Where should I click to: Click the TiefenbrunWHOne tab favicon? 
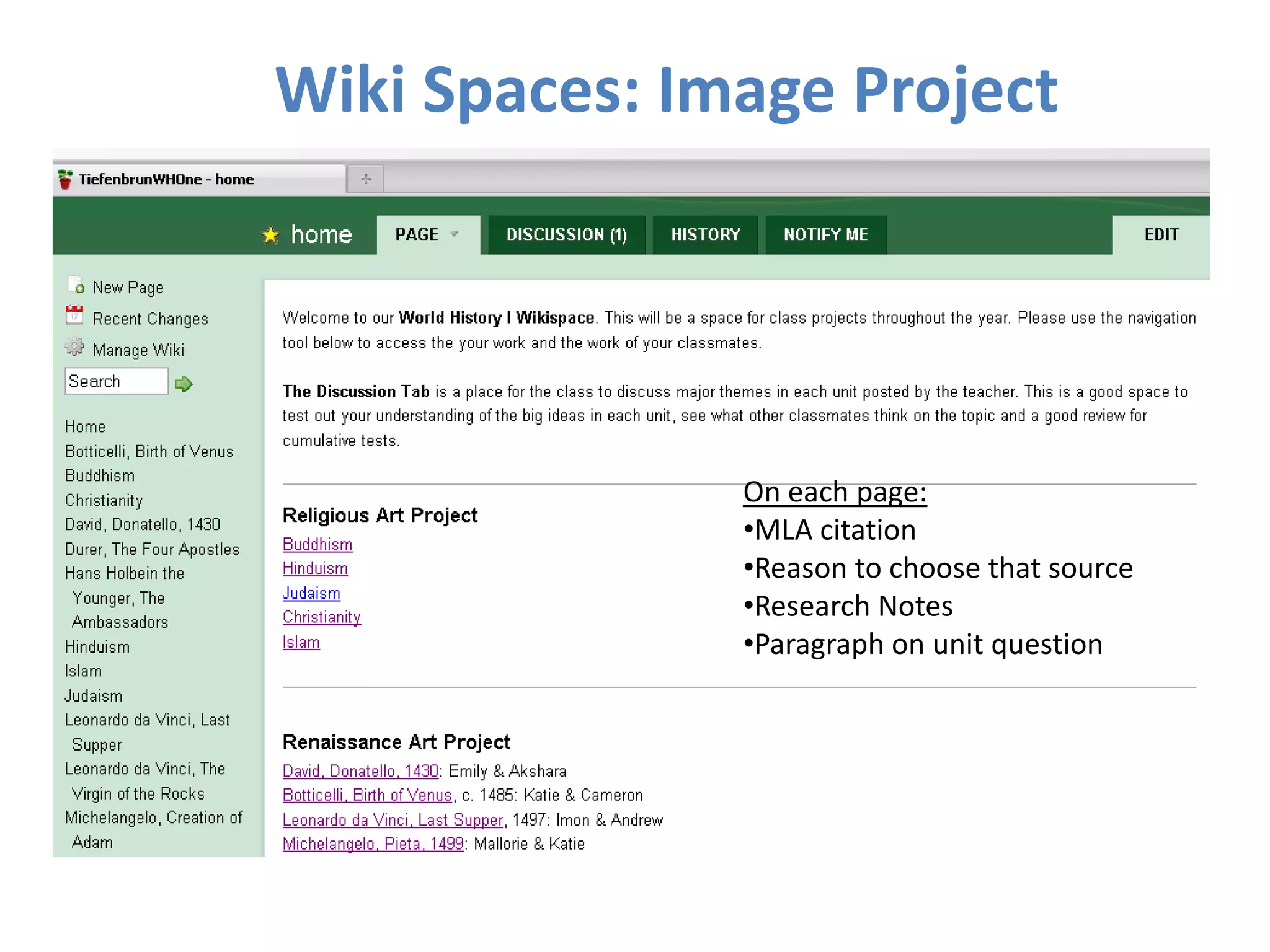pyautogui.click(x=65, y=179)
